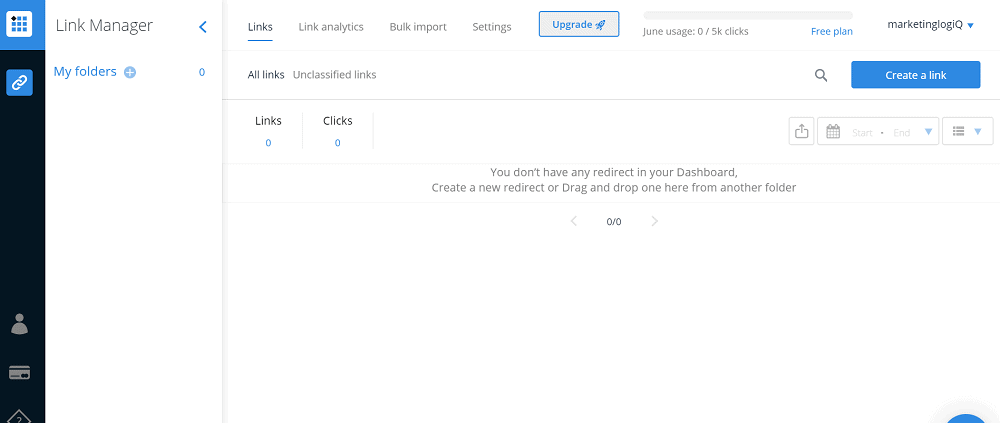Screen dimensions: 1000x423
Task: Click the Upgrade button
Action: pos(578,24)
